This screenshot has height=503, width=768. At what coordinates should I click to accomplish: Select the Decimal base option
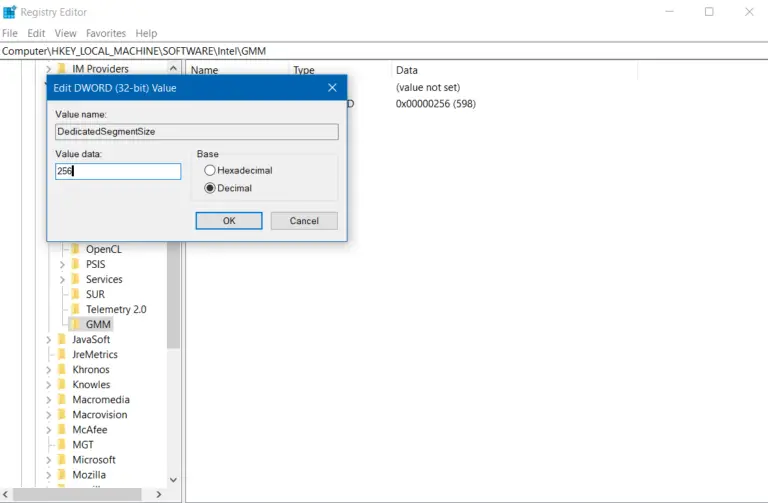pyautogui.click(x=210, y=188)
